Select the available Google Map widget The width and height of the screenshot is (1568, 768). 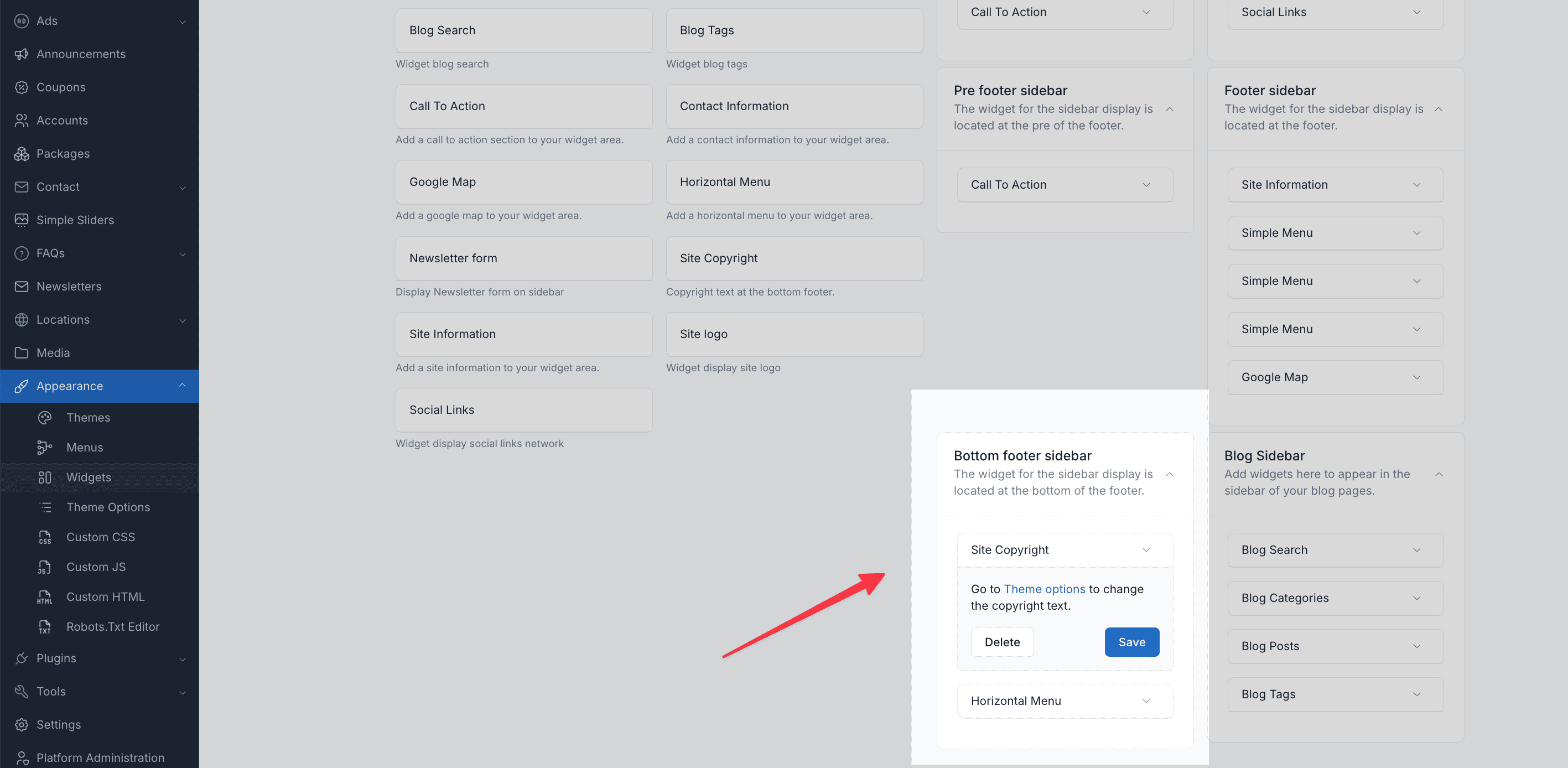(x=523, y=182)
